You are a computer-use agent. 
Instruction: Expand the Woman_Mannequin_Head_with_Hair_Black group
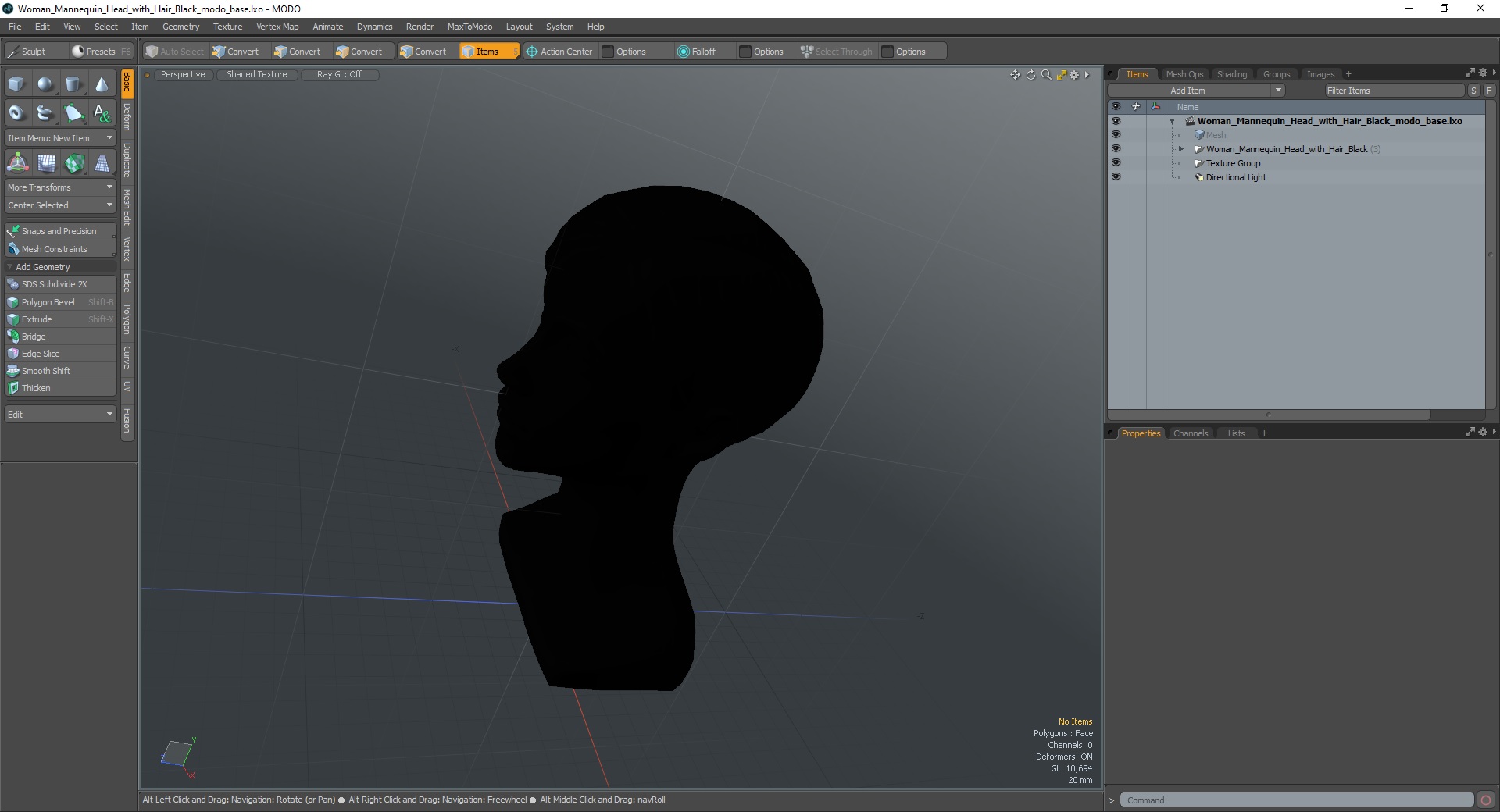click(1181, 149)
